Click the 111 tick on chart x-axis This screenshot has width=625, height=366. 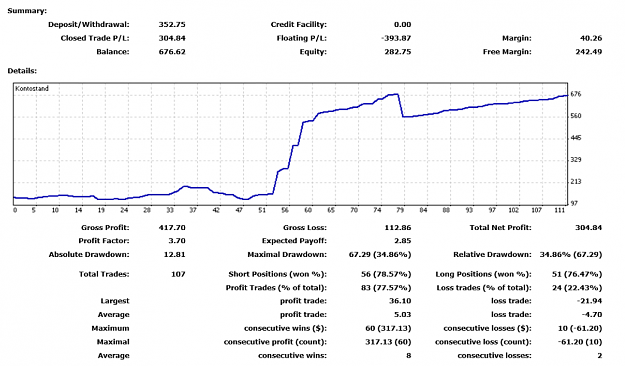(x=560, y=210)
